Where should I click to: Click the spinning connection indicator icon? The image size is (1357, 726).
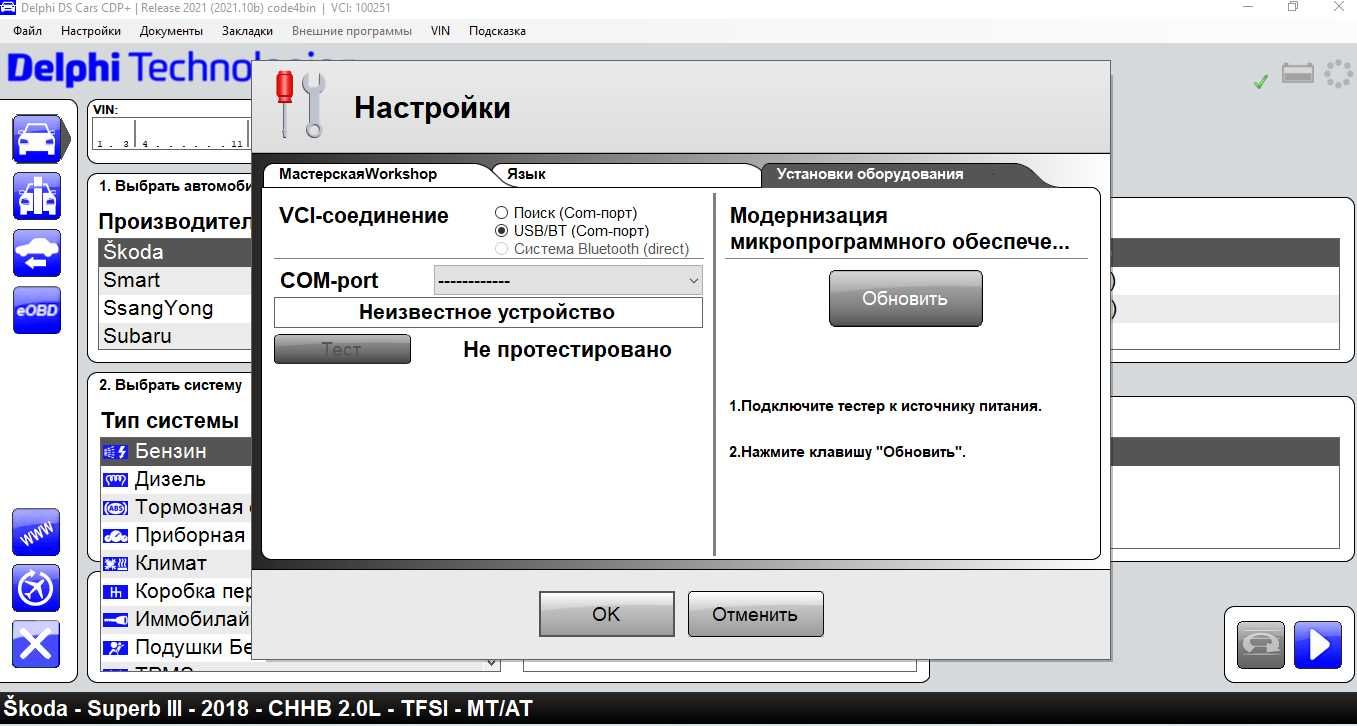1338,74
